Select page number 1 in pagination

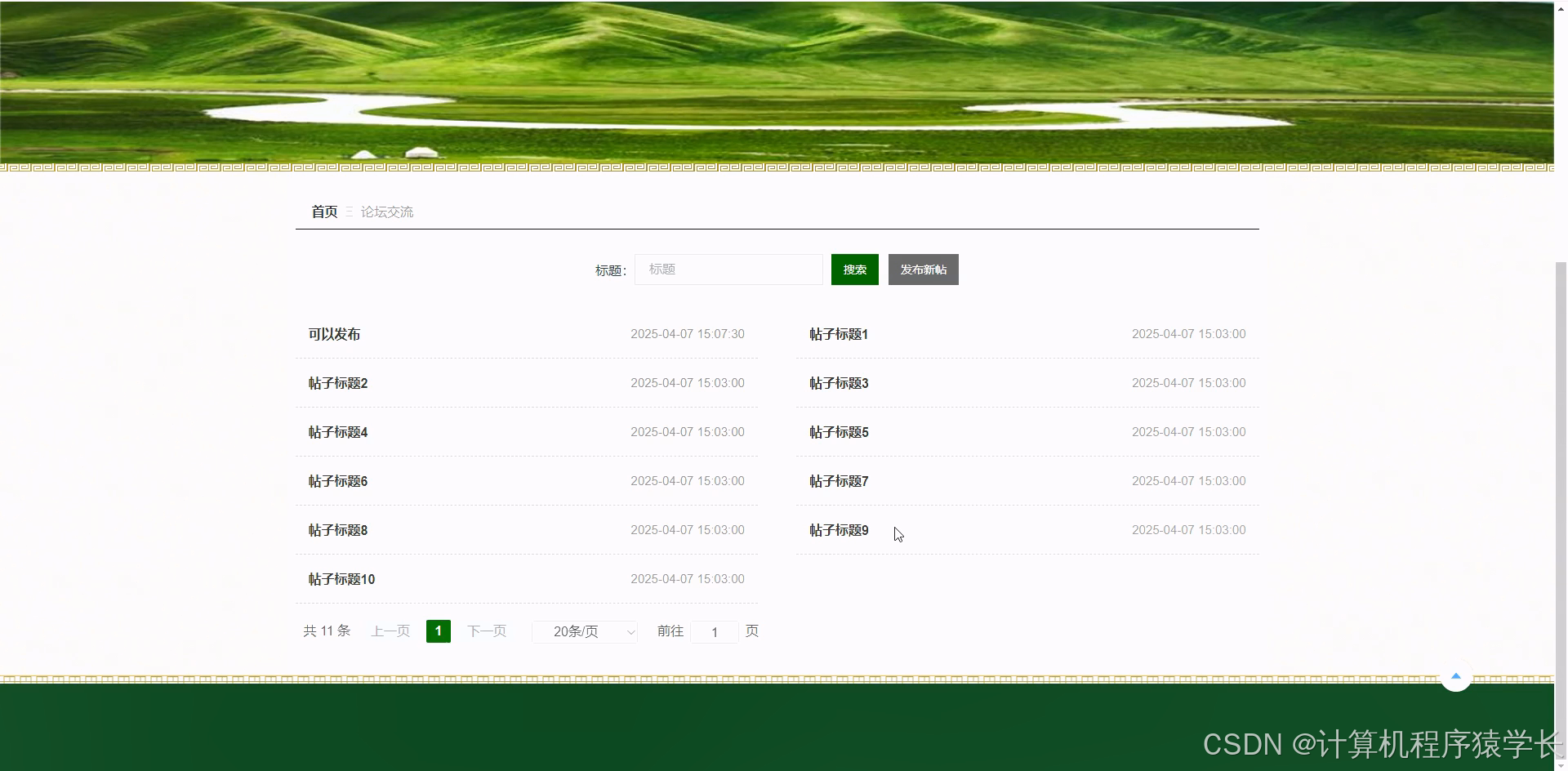(x=438, y=631)
